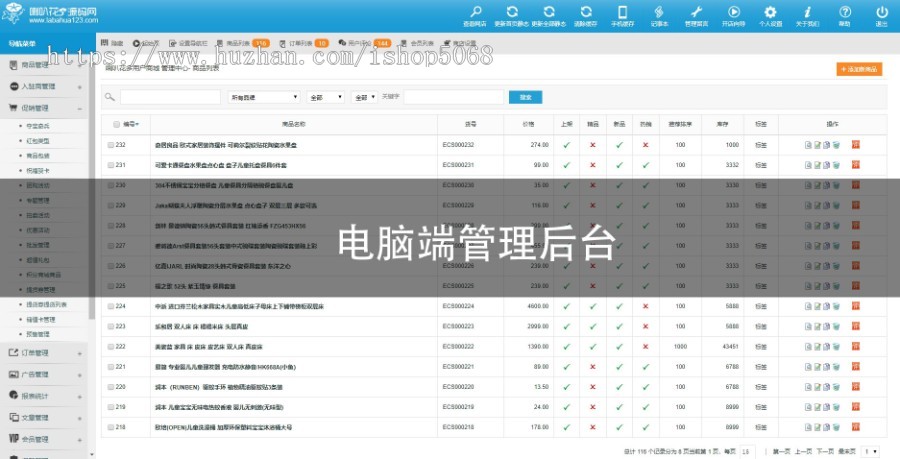Check the select-all box beside 编号 header

coord(116,125)
